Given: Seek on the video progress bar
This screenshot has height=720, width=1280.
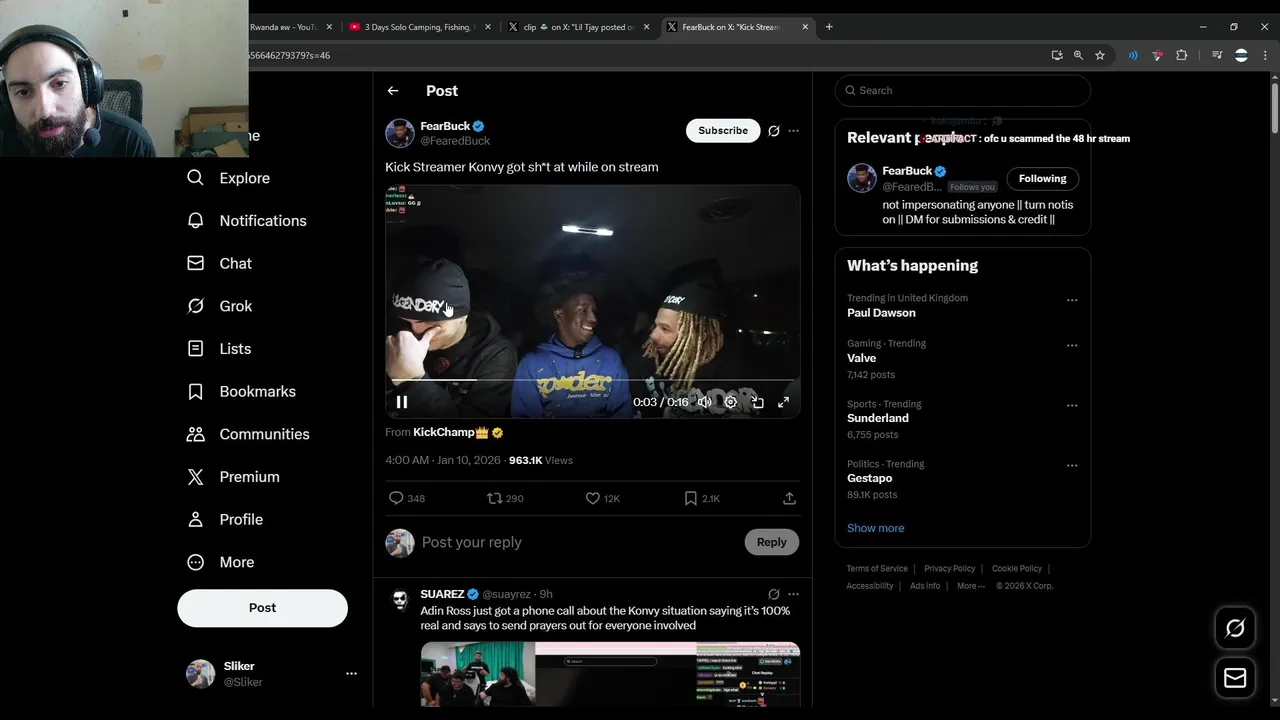Looking at the screenshot, I should (593, 381).
